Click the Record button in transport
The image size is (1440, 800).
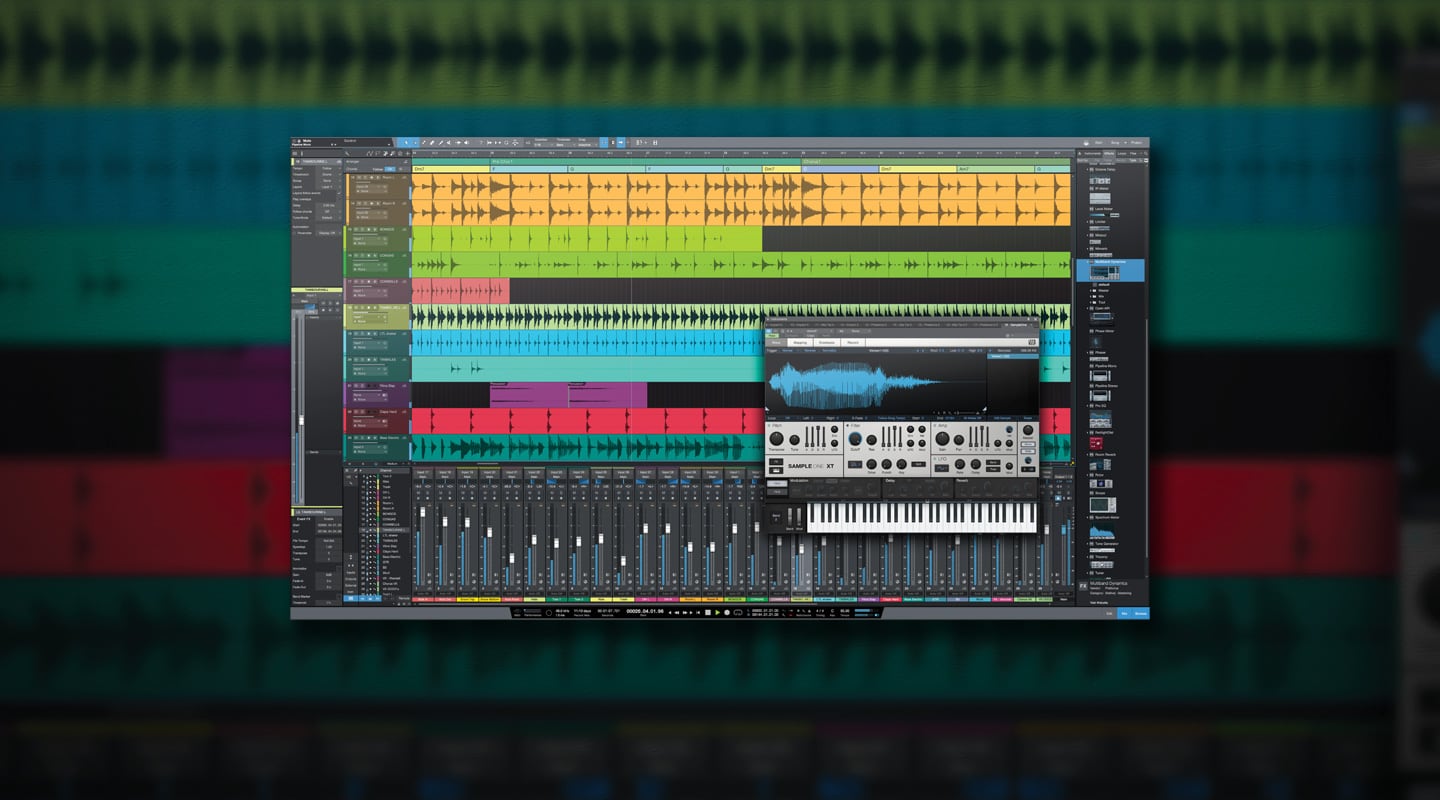(x=727, y=612)
